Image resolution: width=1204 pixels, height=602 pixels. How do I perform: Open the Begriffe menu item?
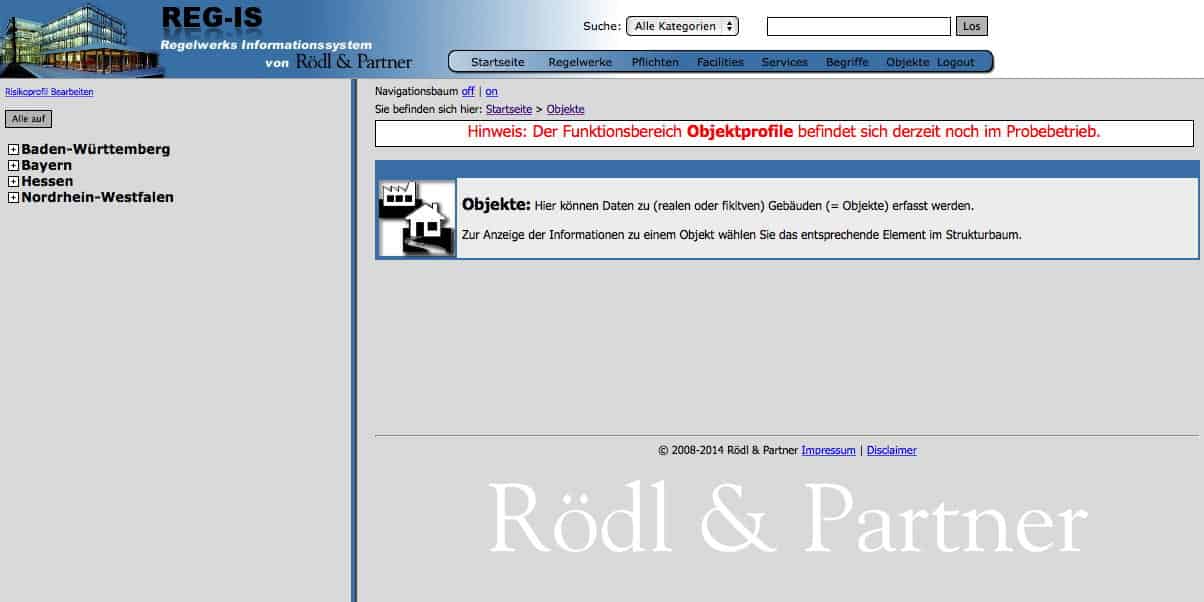[847, 62]
